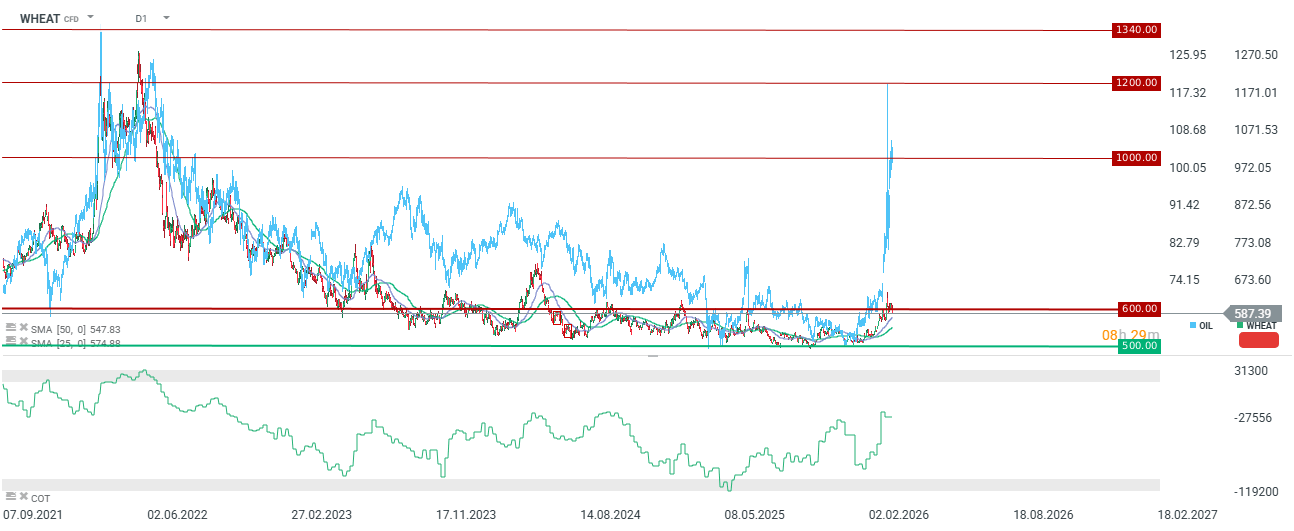
Task: Open the D1 timeframe dropdown arrow
Action: [165, 18]
